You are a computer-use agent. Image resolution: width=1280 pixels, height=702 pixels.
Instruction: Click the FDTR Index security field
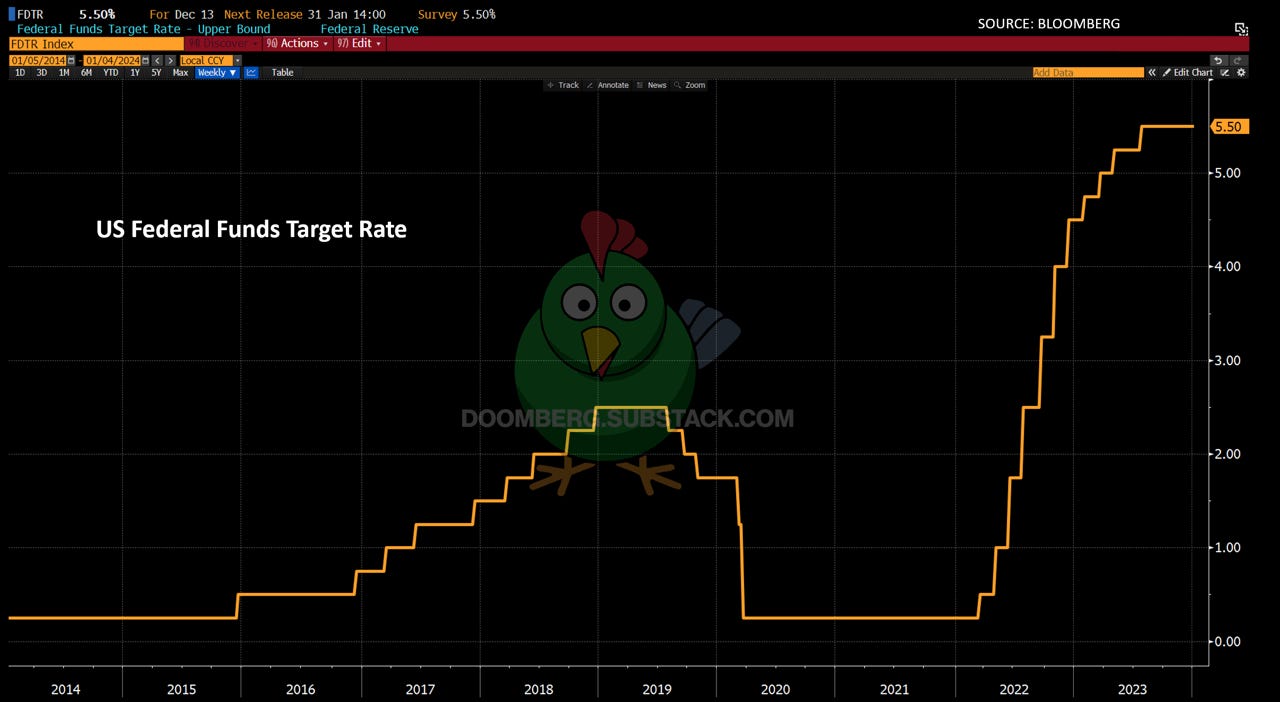[94, 44]
